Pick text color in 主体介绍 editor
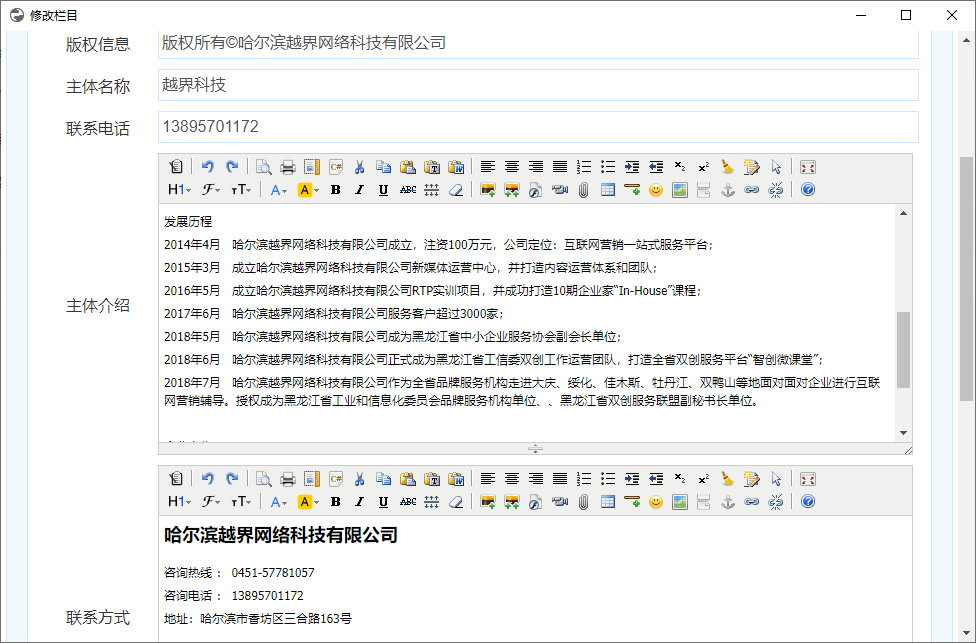This screenshot has height=643, width=976. coord(278,190)
